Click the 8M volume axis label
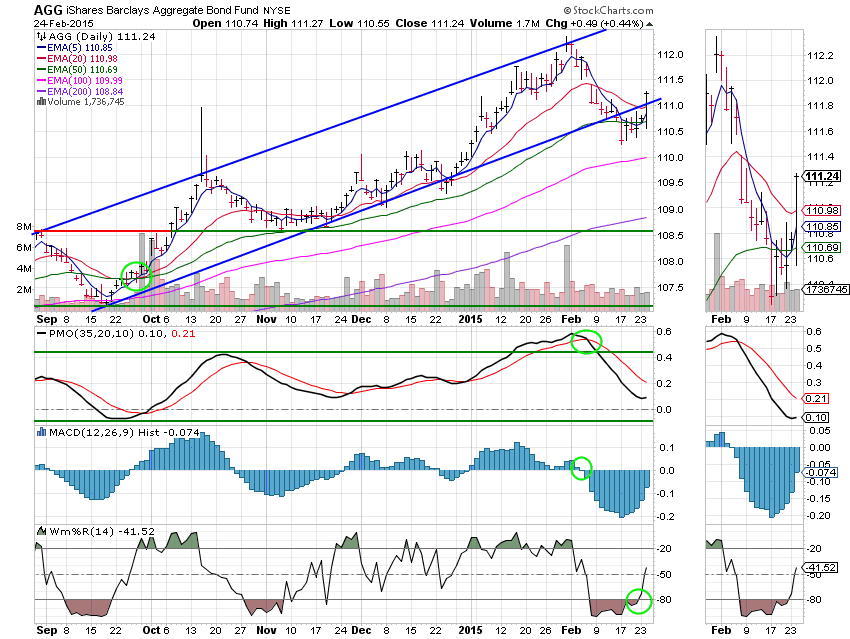This screenshot has width=850, height=639. point(24,227)
